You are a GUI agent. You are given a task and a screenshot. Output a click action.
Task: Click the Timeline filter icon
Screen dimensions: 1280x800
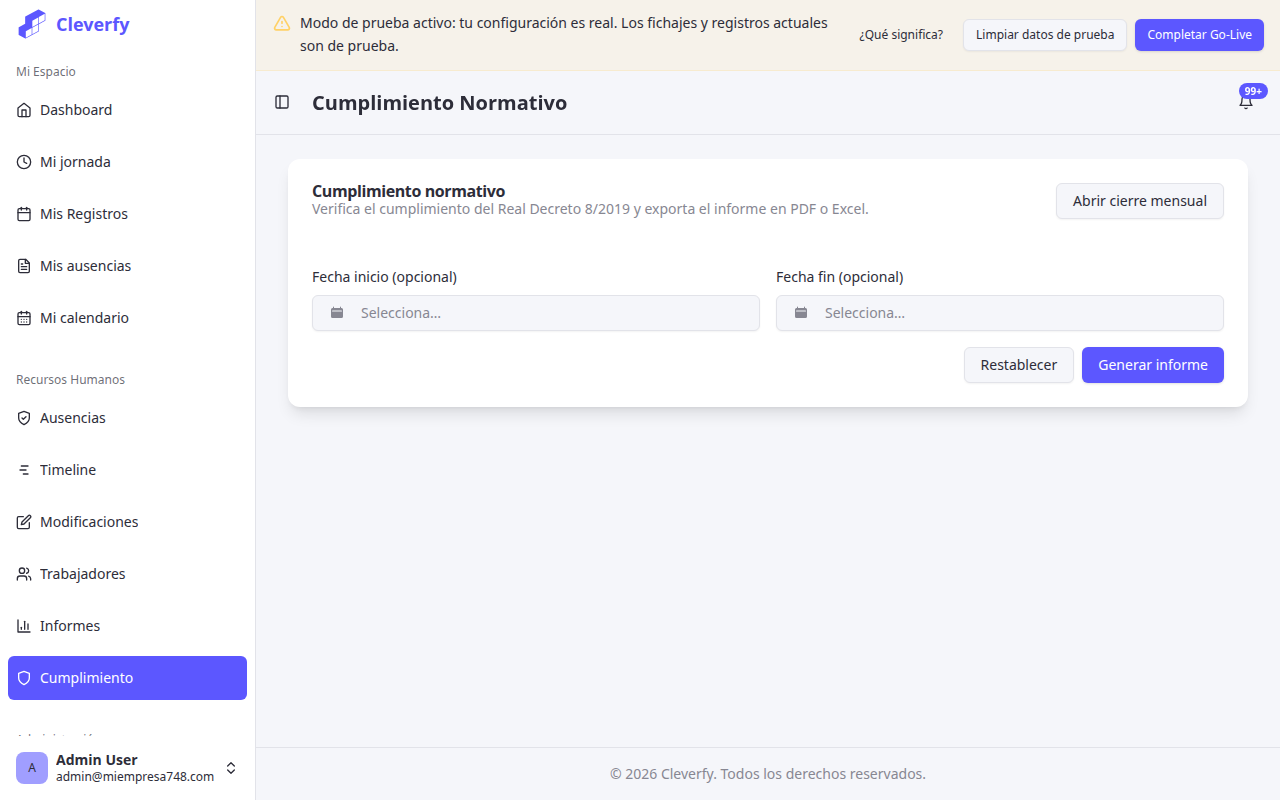pyautogui.click(x=24, y=469)
